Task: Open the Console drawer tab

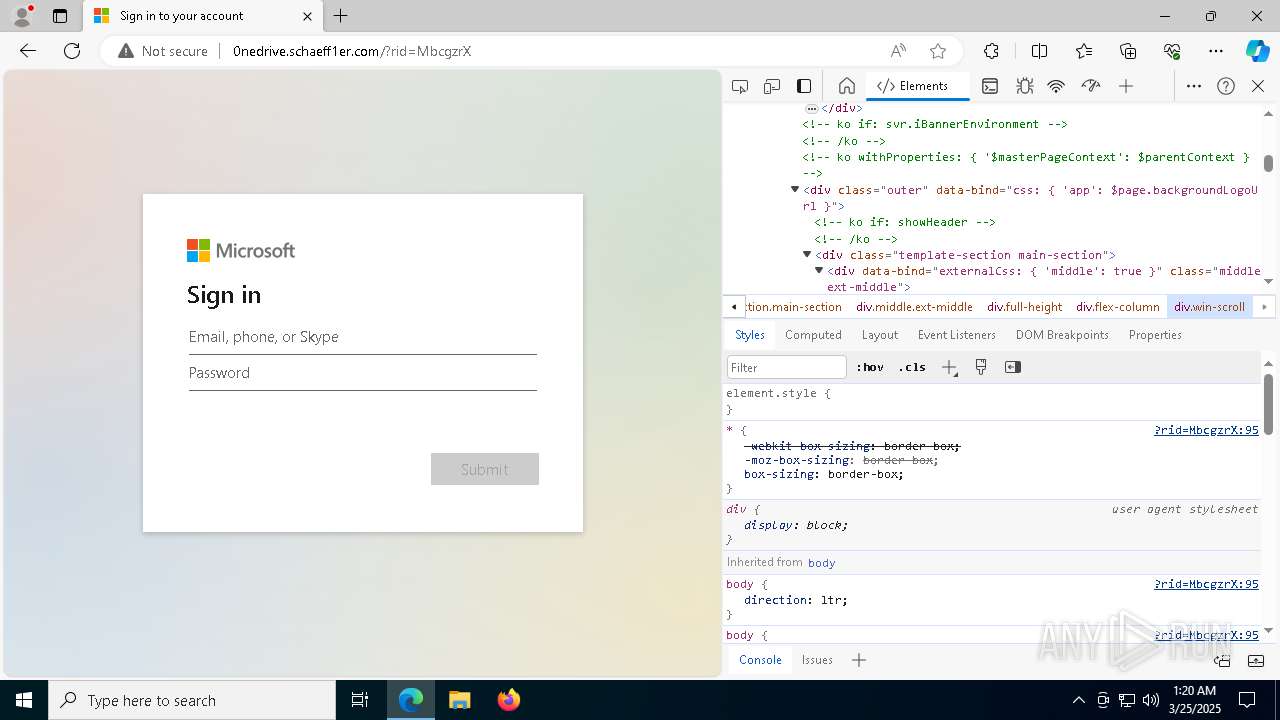Action: [x=760, y=660]
